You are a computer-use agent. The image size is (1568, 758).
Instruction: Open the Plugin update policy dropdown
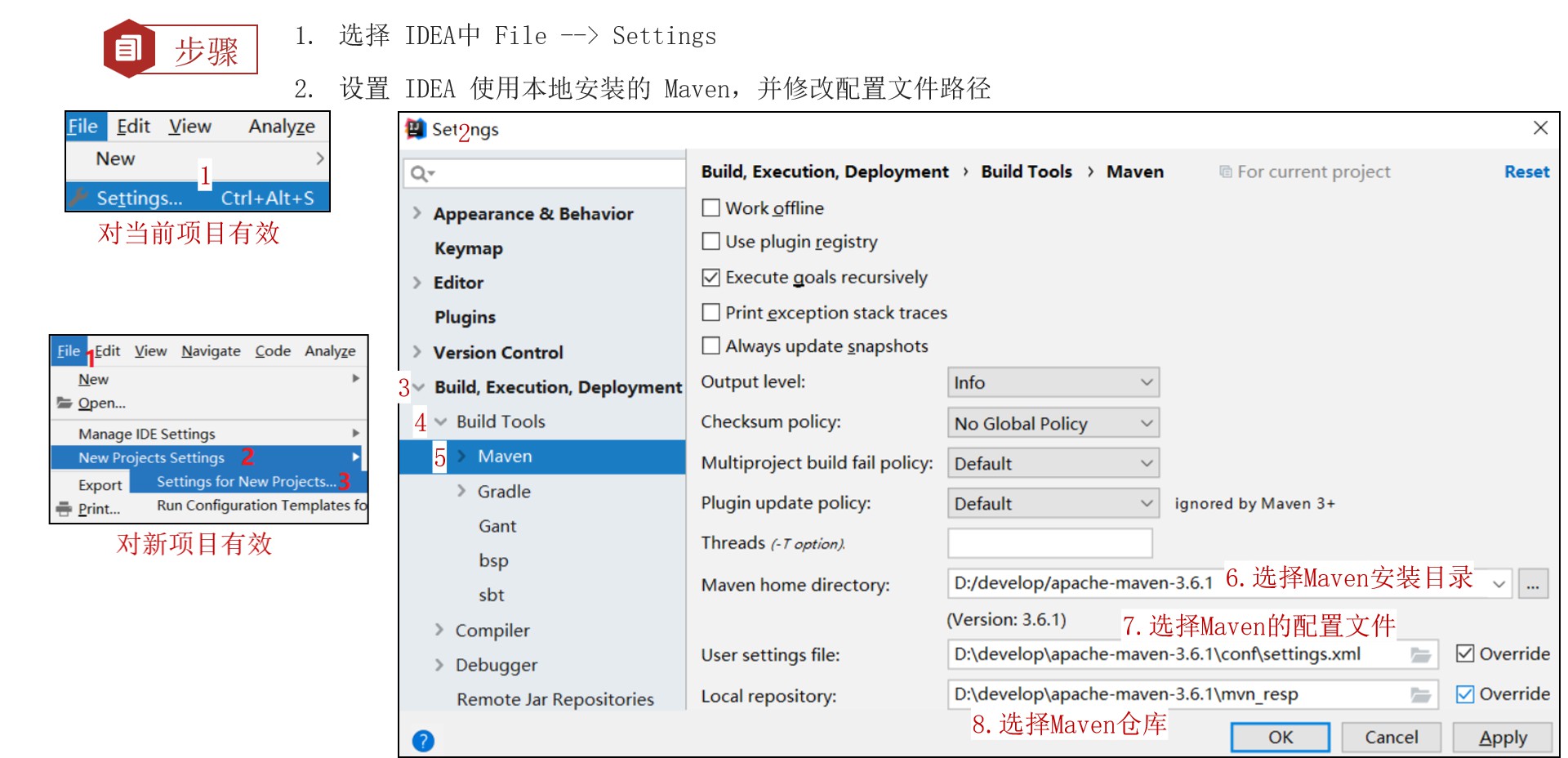[1053, 503]
